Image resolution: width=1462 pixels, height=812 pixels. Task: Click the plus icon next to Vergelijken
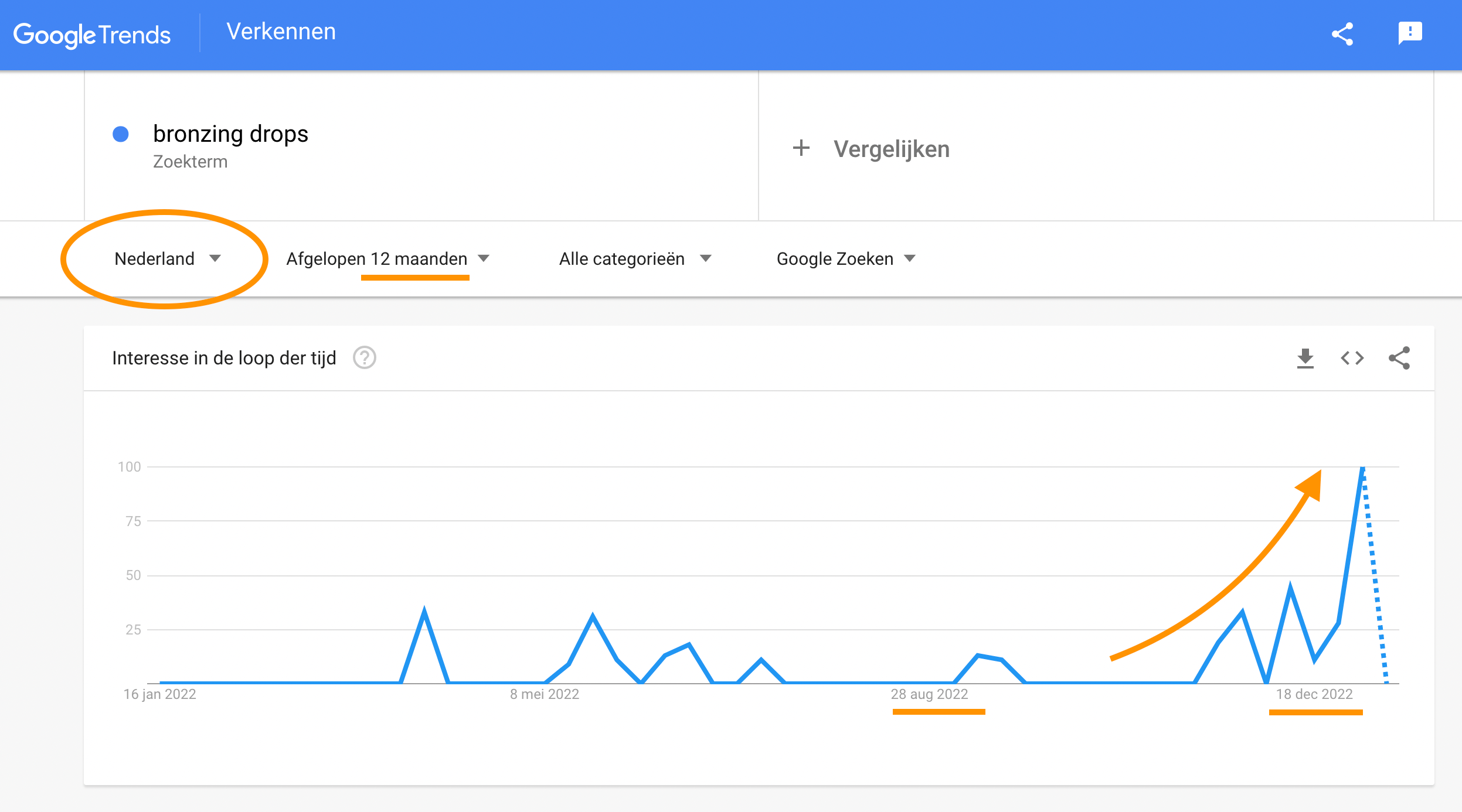(x=801, y=148)
